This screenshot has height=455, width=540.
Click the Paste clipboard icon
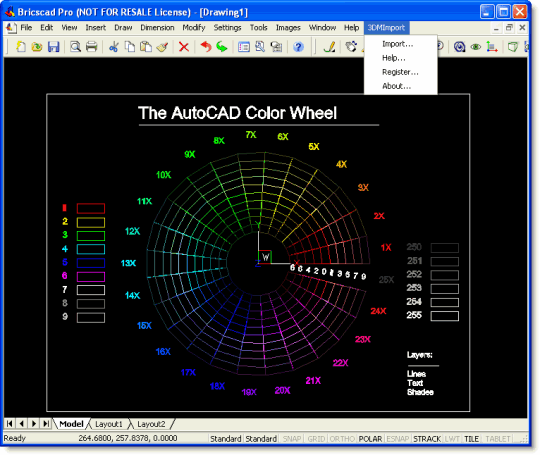tap(146, 46)
